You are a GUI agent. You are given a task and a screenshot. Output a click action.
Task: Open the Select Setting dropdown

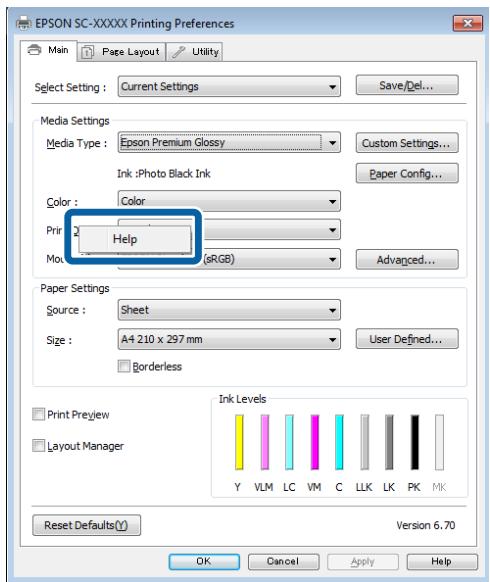click(229, 87)
